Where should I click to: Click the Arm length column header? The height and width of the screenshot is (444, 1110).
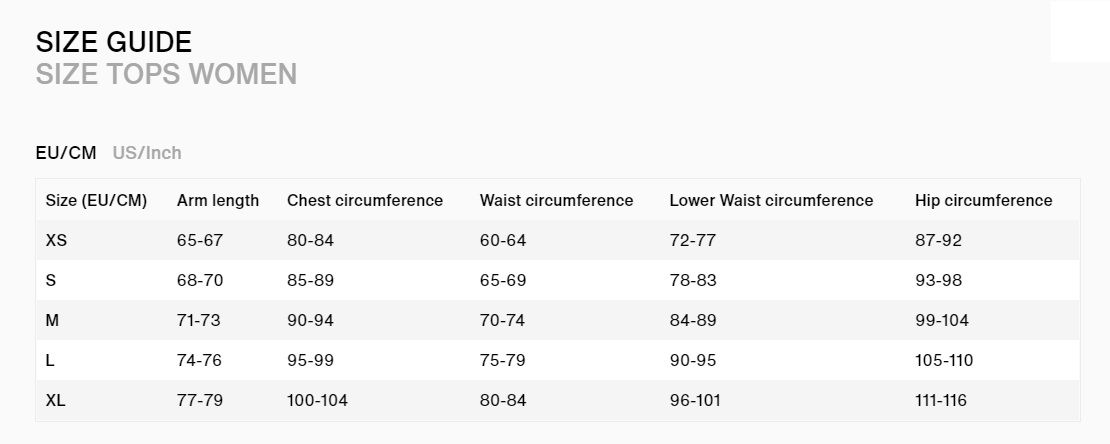218,200
